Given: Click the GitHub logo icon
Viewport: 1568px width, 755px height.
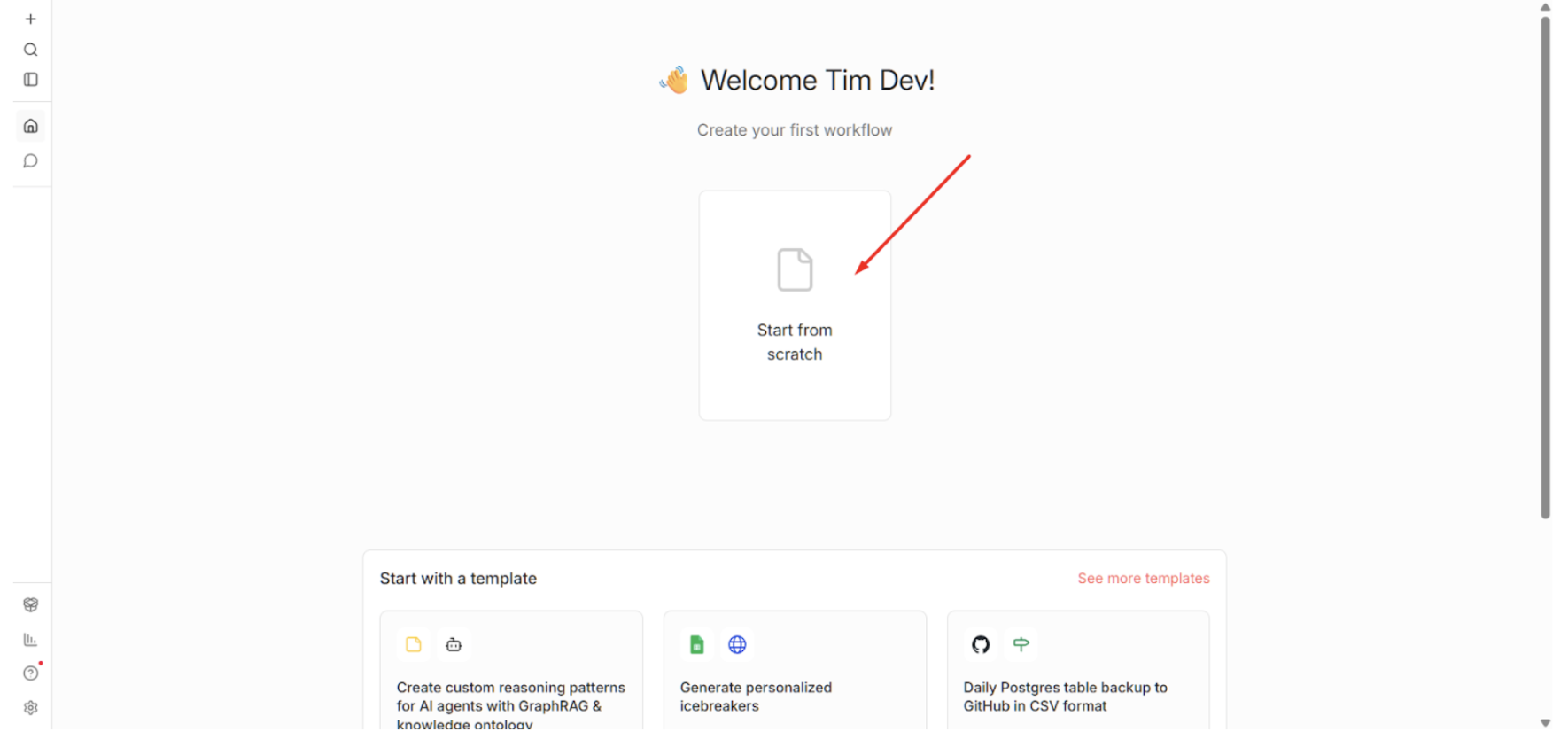Looking at the screenshot, I should [x=981, y=645].
